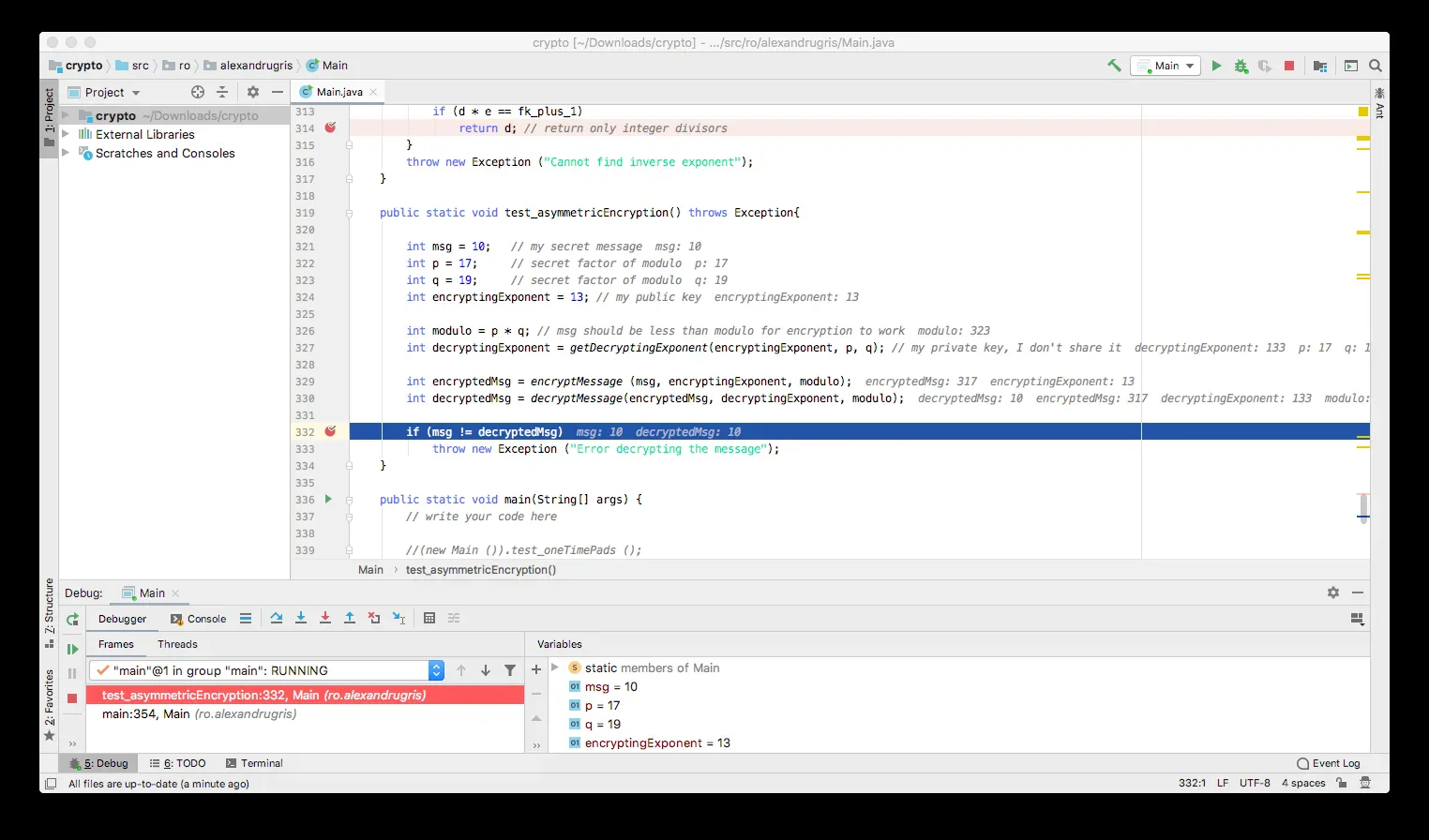Open the Main run configuration dropdown

(x=1166, y=66)
